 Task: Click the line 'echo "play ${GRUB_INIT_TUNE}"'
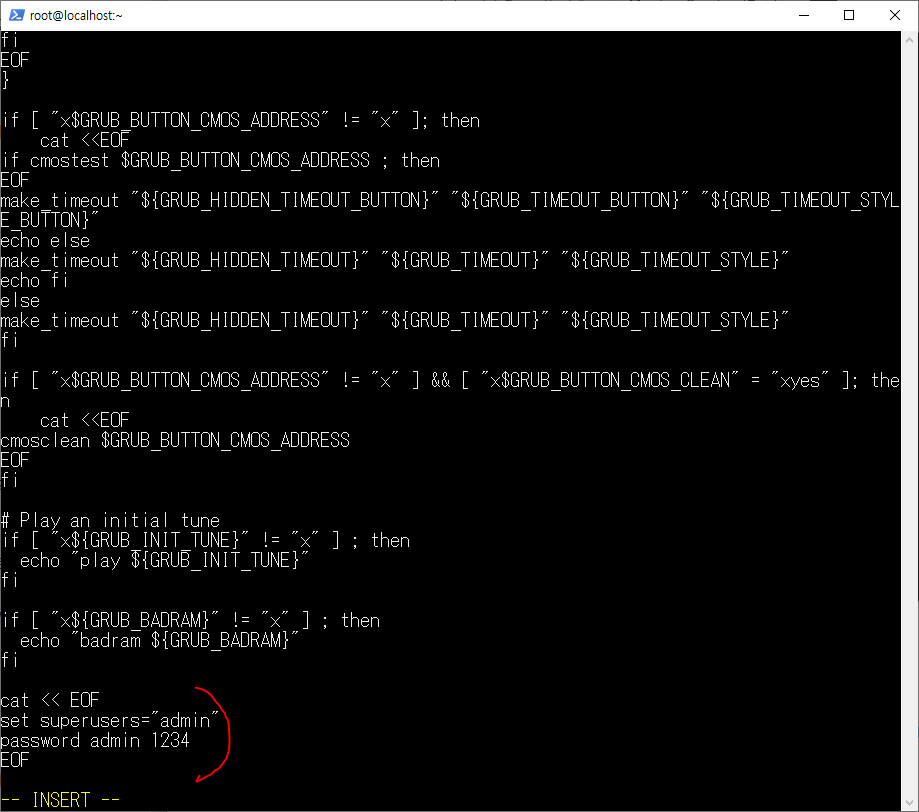pos(164,560)
